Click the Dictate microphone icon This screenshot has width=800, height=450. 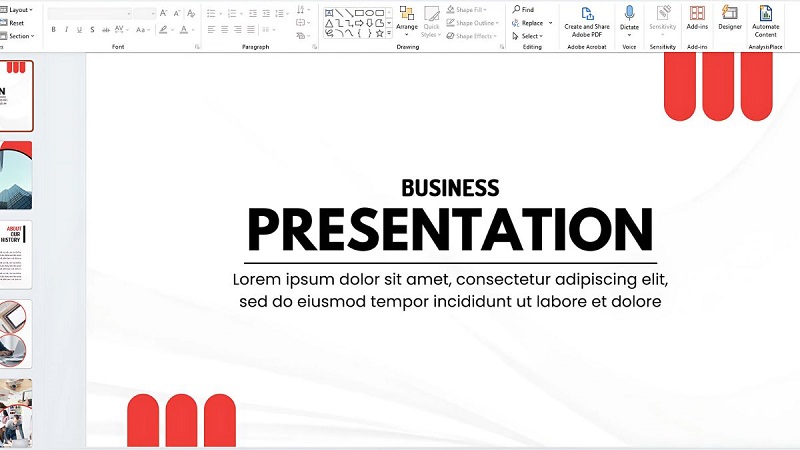click(x=629, y=14)
